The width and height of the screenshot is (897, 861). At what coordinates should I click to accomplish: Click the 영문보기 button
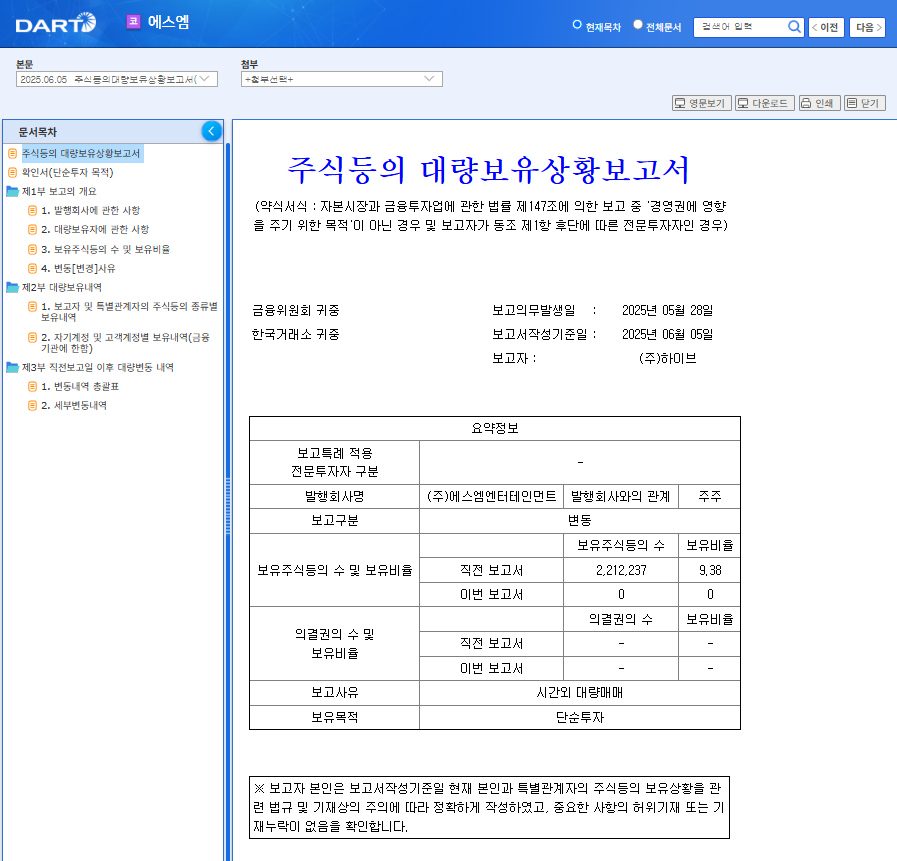click(701, 103)
